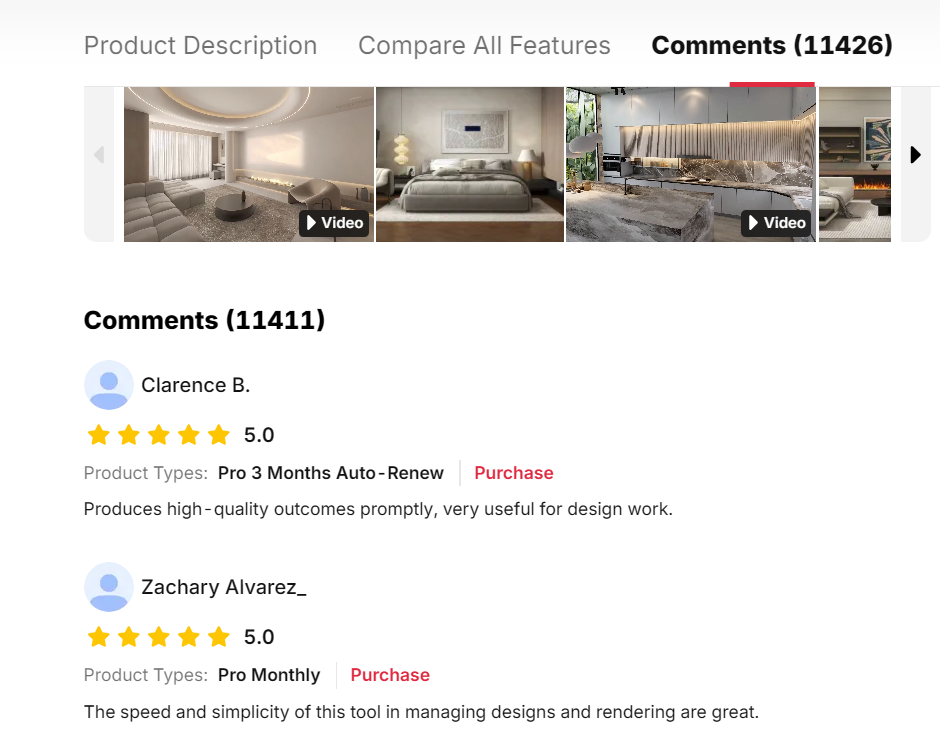The width and height of the screenshot is (940, 738).
Task: Click Clarence B.'s five-star rating
Action: pos(159,435)
